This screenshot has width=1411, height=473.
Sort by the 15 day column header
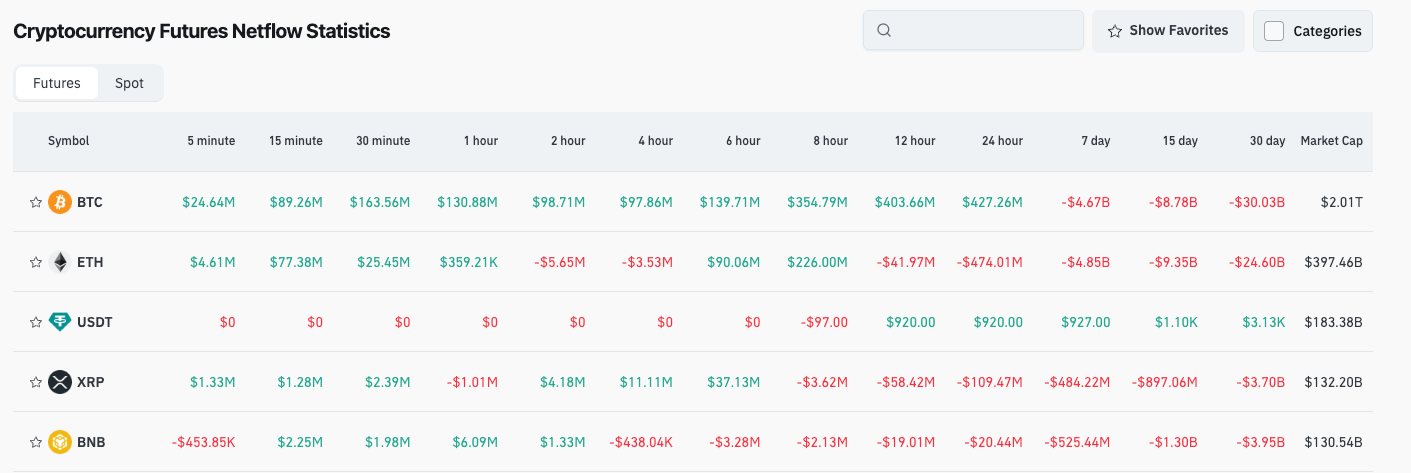1180,141
